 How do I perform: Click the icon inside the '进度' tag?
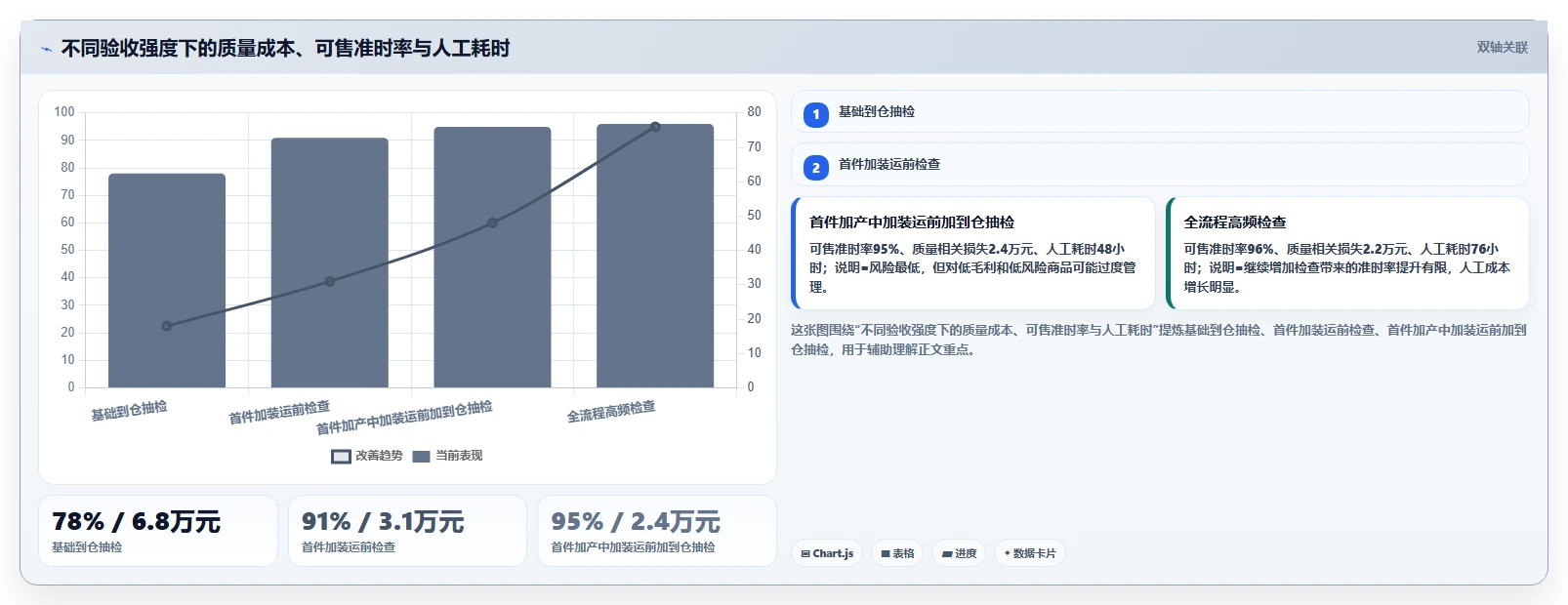click(947, 553)
